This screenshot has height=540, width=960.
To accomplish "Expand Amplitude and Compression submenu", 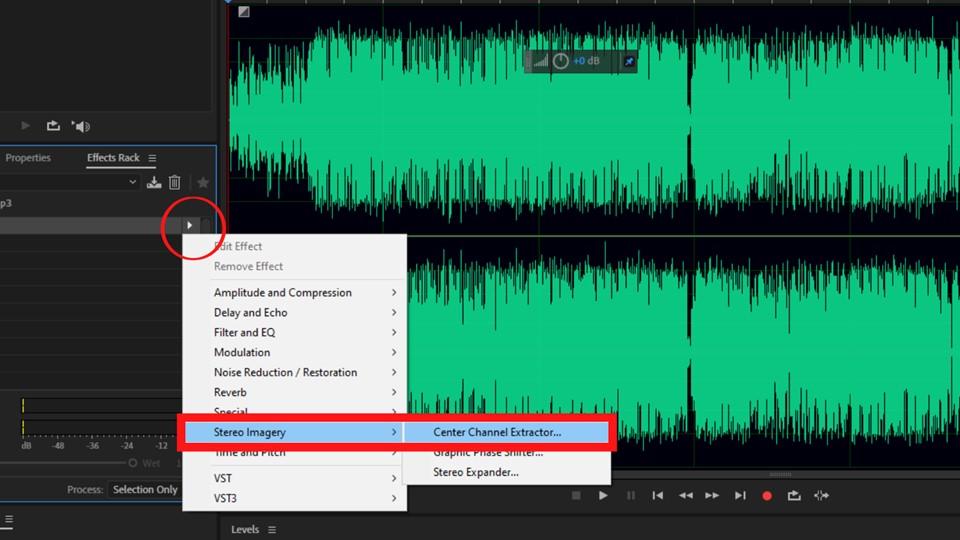I will (x=294, y=293).
